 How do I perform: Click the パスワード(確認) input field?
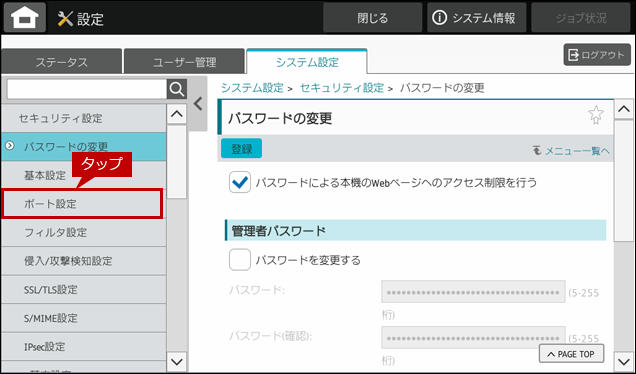473,337
